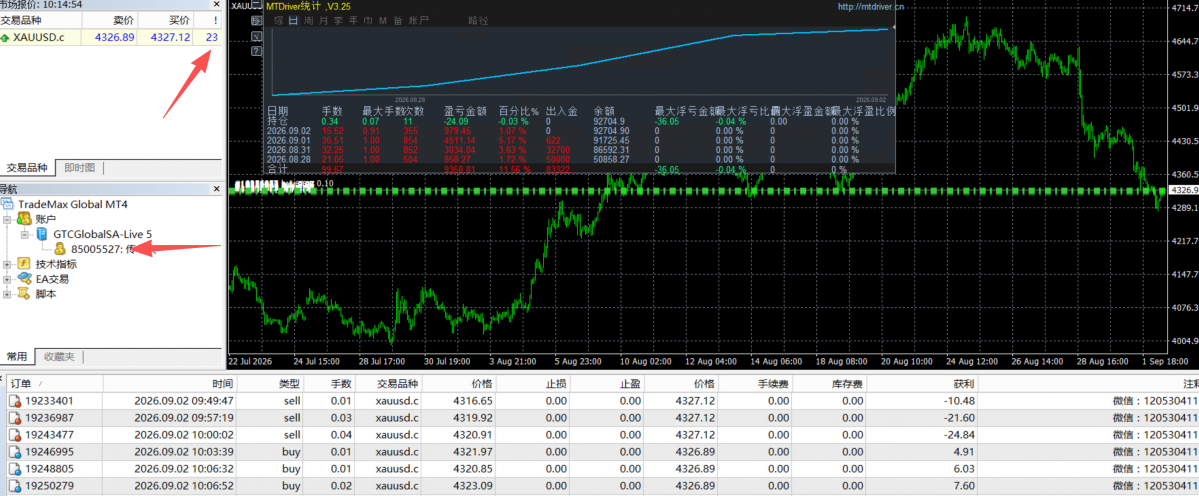Screen dimensions: 1199x496
Task: Click the order icon for ticket 19250279
Action: (15, 485)
